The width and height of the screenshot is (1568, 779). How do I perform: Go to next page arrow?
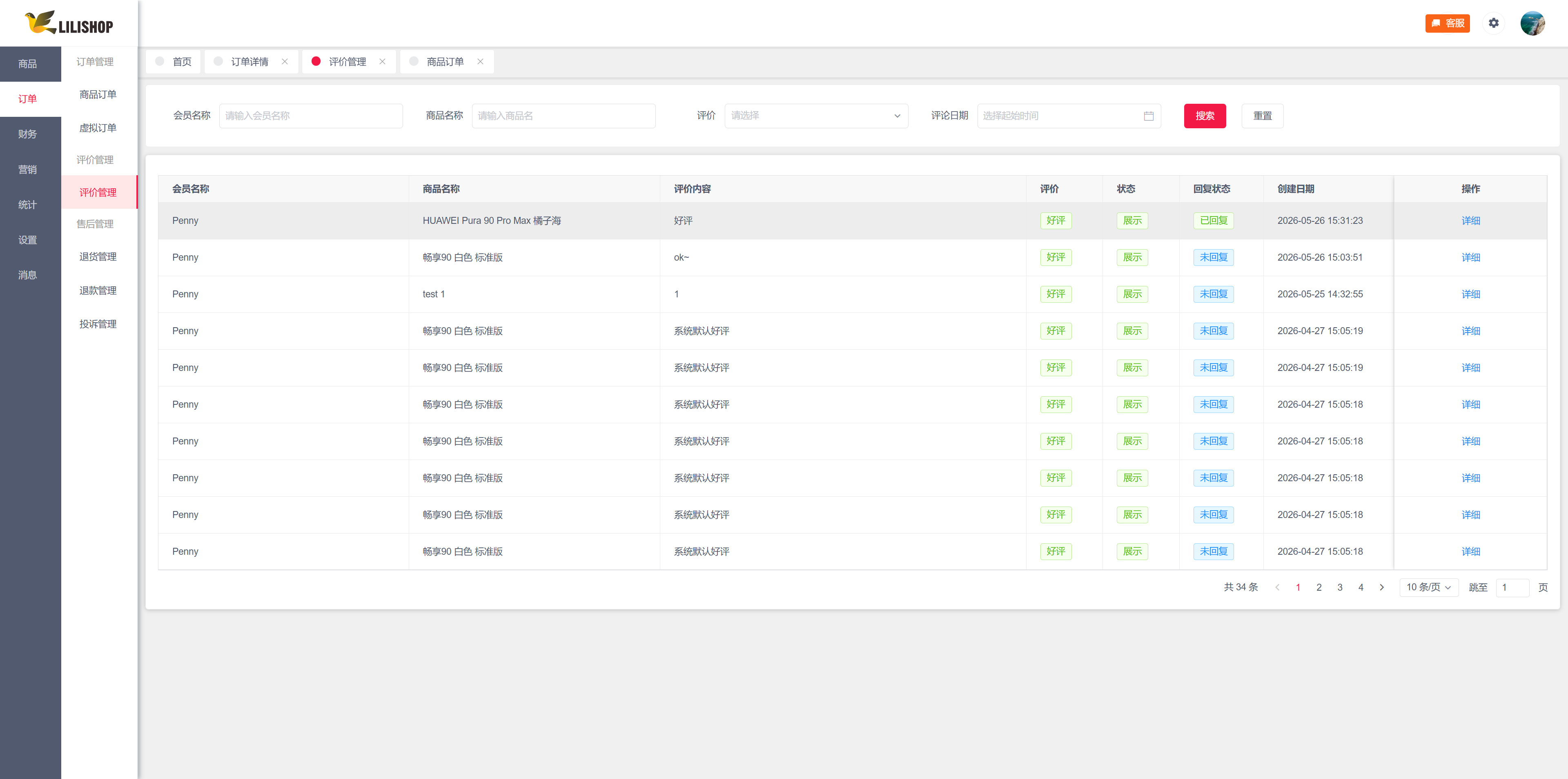click(x=1381, y=587)
